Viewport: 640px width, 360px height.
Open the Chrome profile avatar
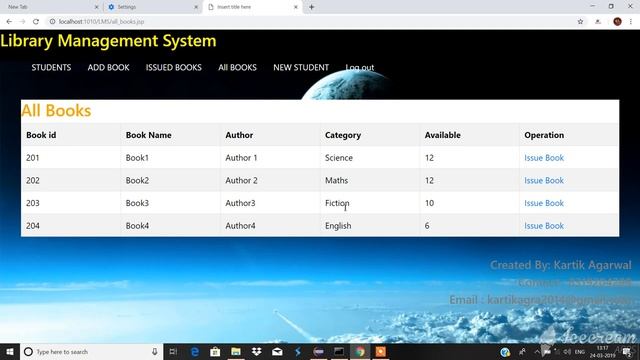(617, 22)
